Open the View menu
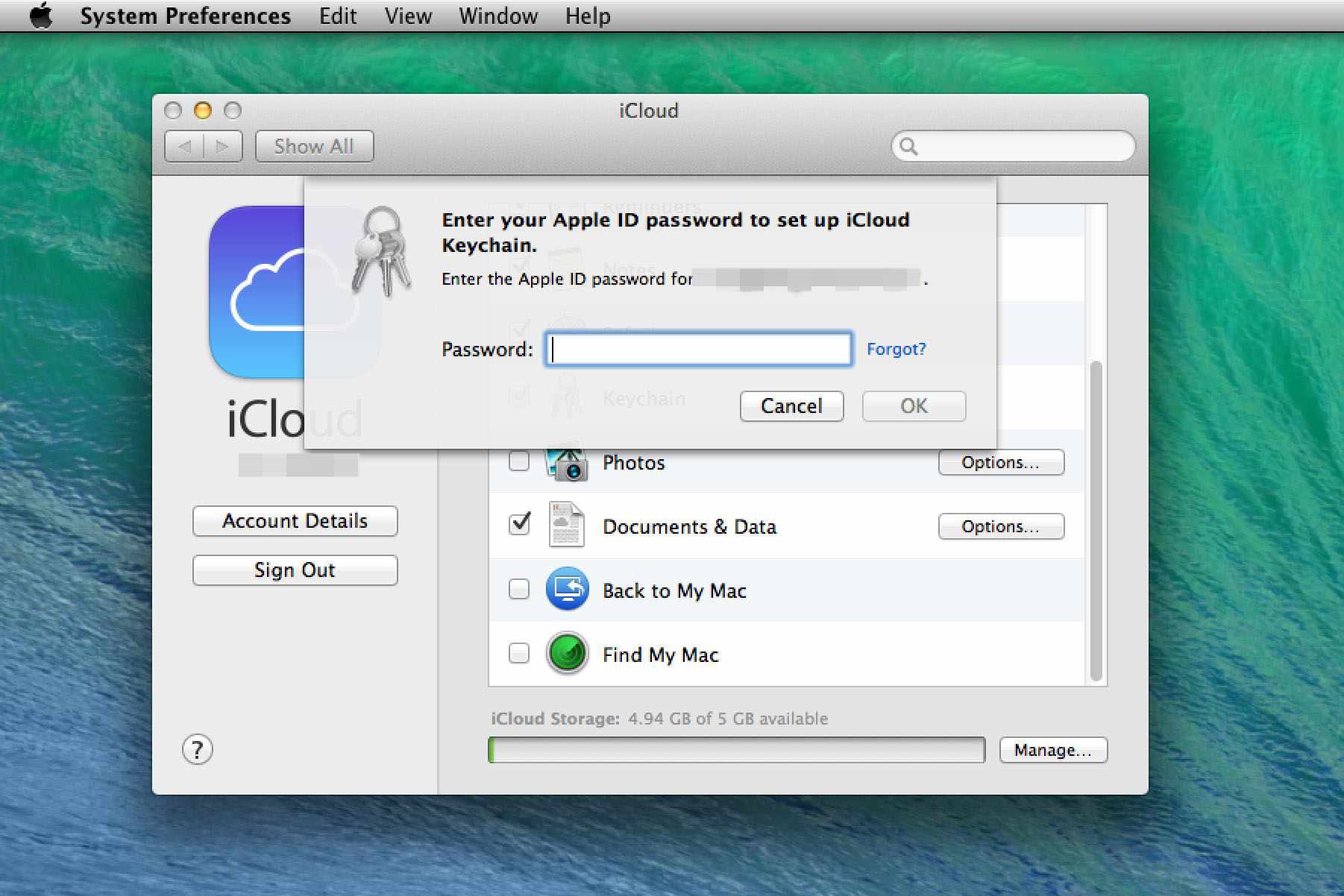Image resolution: width=1344 pixels, height=896 pixels. click(408, 16)
